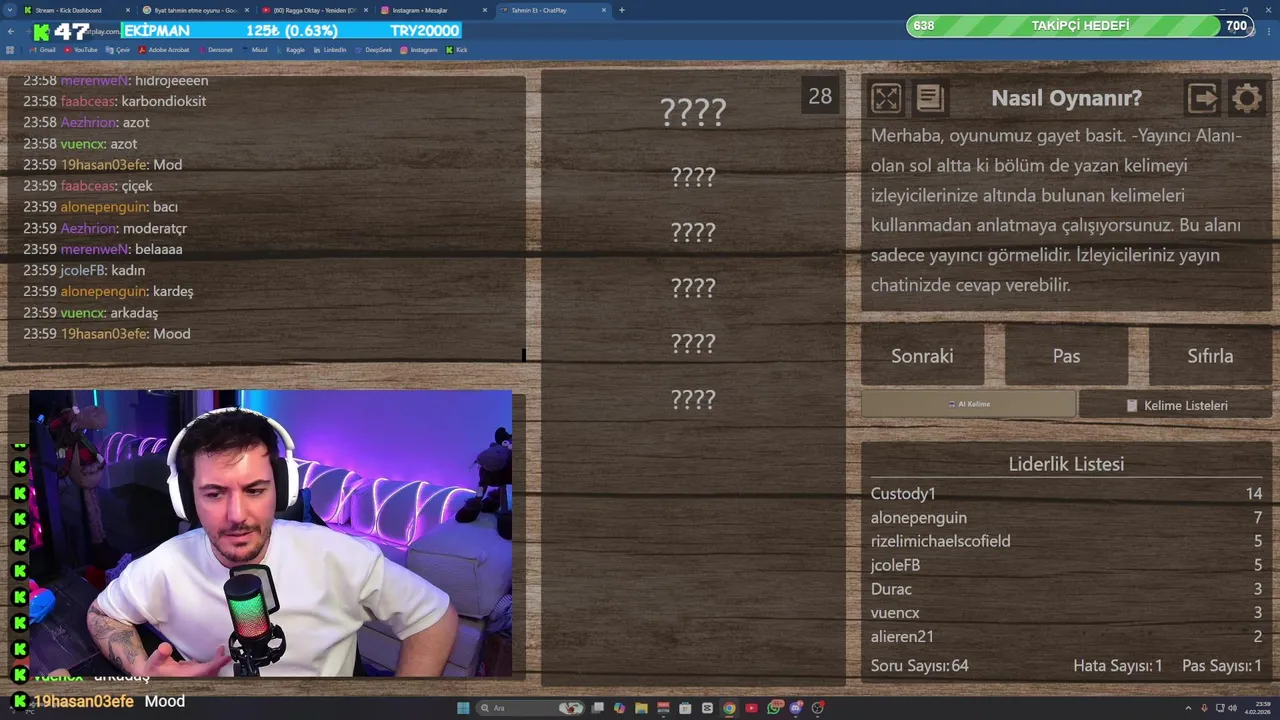Open Chrome from the taskbar
Image resolution: width=1280 pixels, height=720 pixels.
729,708
